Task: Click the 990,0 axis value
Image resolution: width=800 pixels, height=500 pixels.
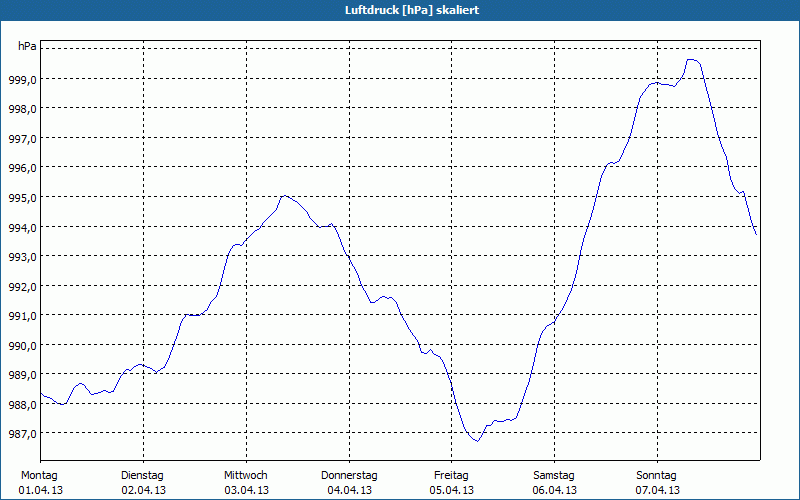Action: point(23,345)
